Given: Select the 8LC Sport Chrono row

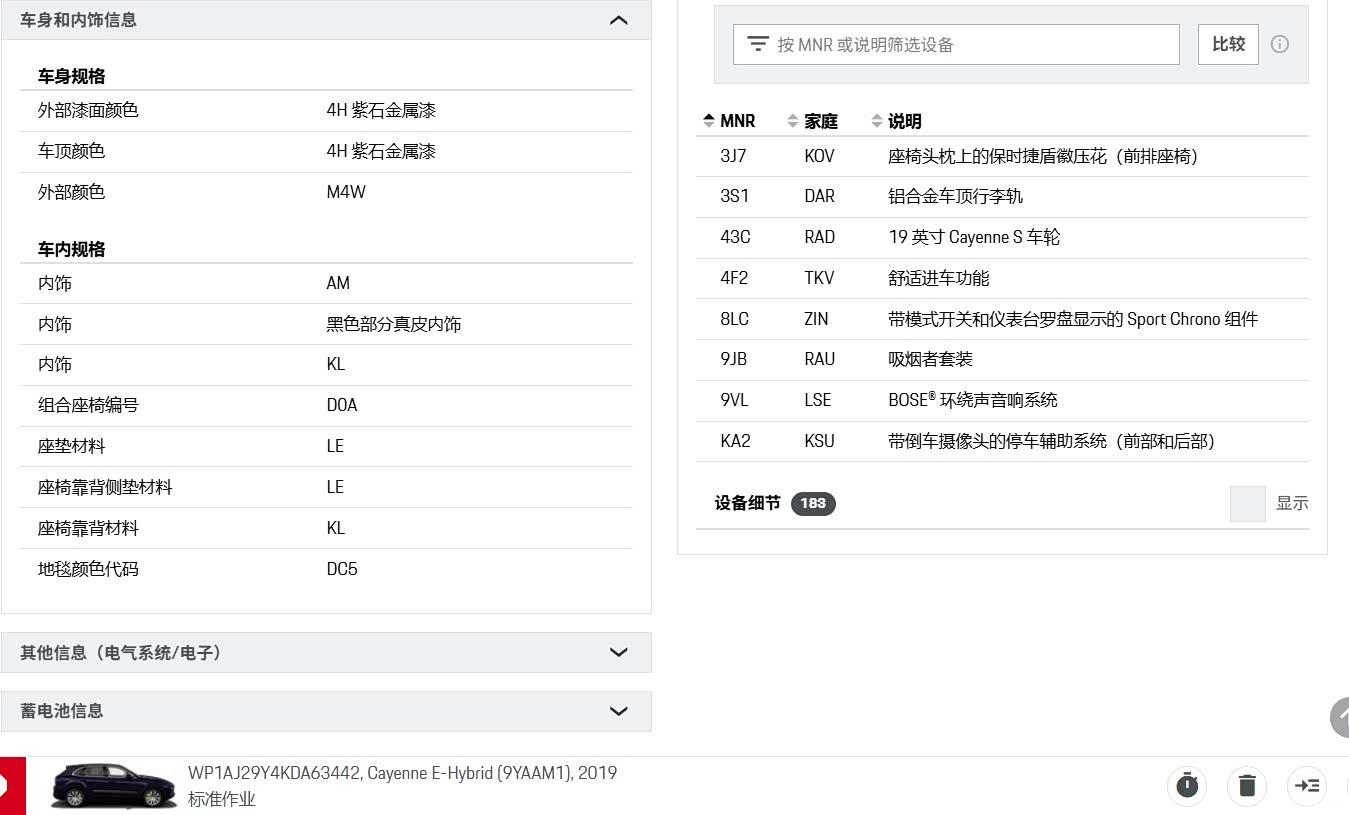Looking at the screenshot, I should (x=1002, y=319).
